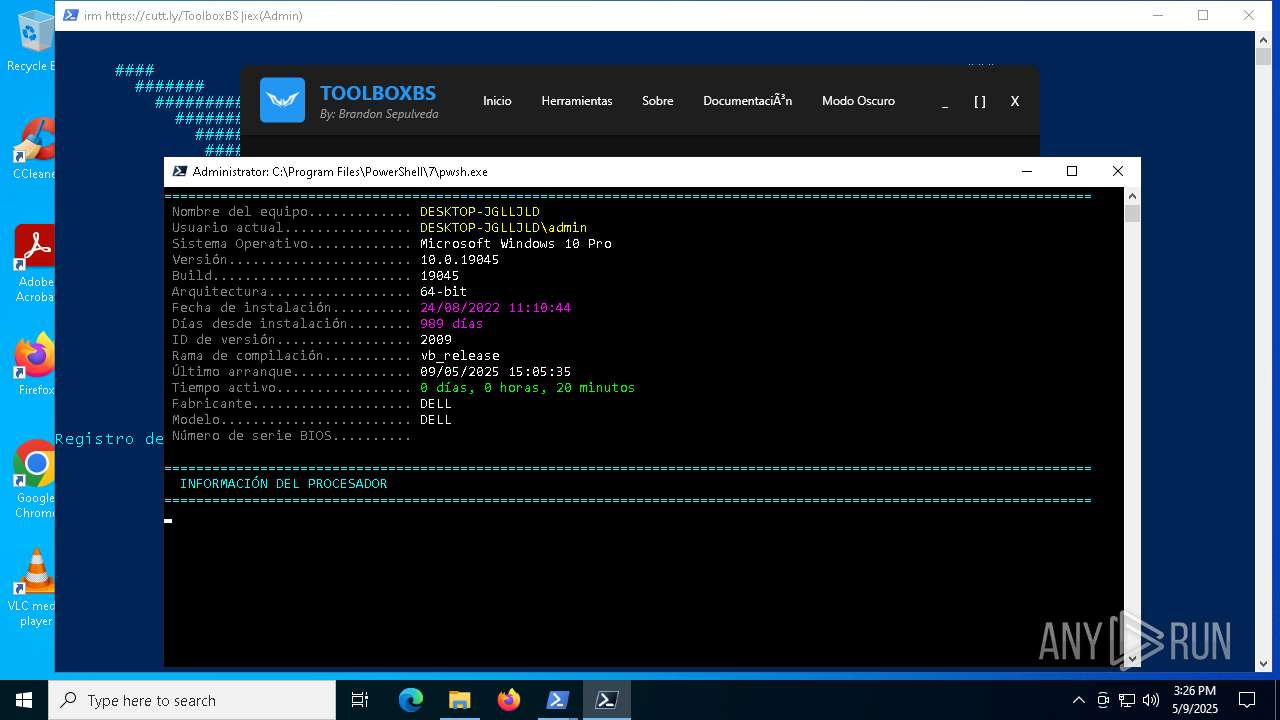Click the irm PowerShell window title icon

click(x=70, y=15)
